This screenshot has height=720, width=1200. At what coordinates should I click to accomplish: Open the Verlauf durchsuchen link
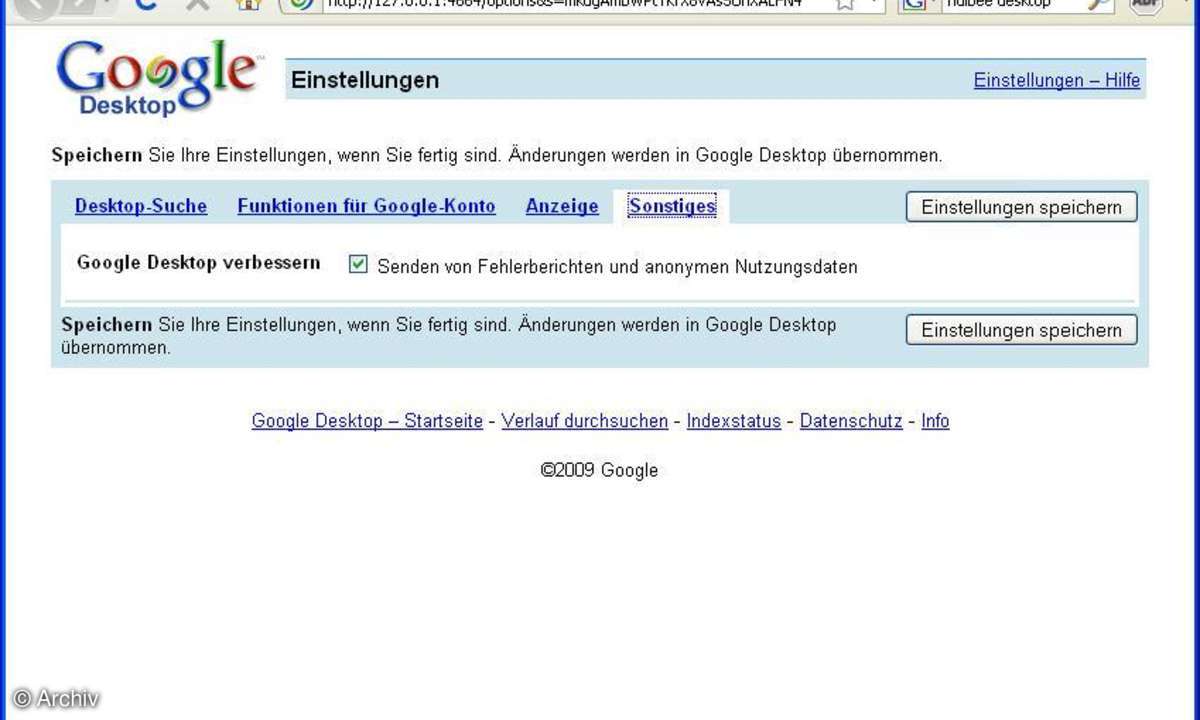point(585,421)
